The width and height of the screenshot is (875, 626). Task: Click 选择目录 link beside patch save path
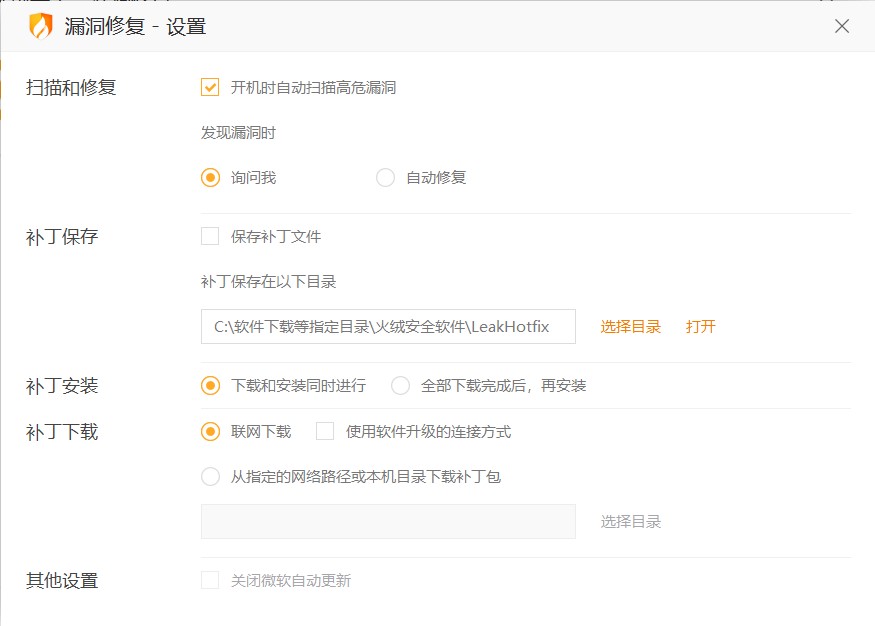(630, 326)
